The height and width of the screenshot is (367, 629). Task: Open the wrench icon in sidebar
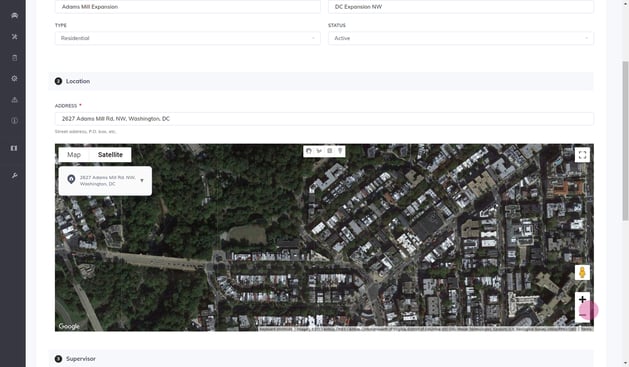click(x=14, y=176)
